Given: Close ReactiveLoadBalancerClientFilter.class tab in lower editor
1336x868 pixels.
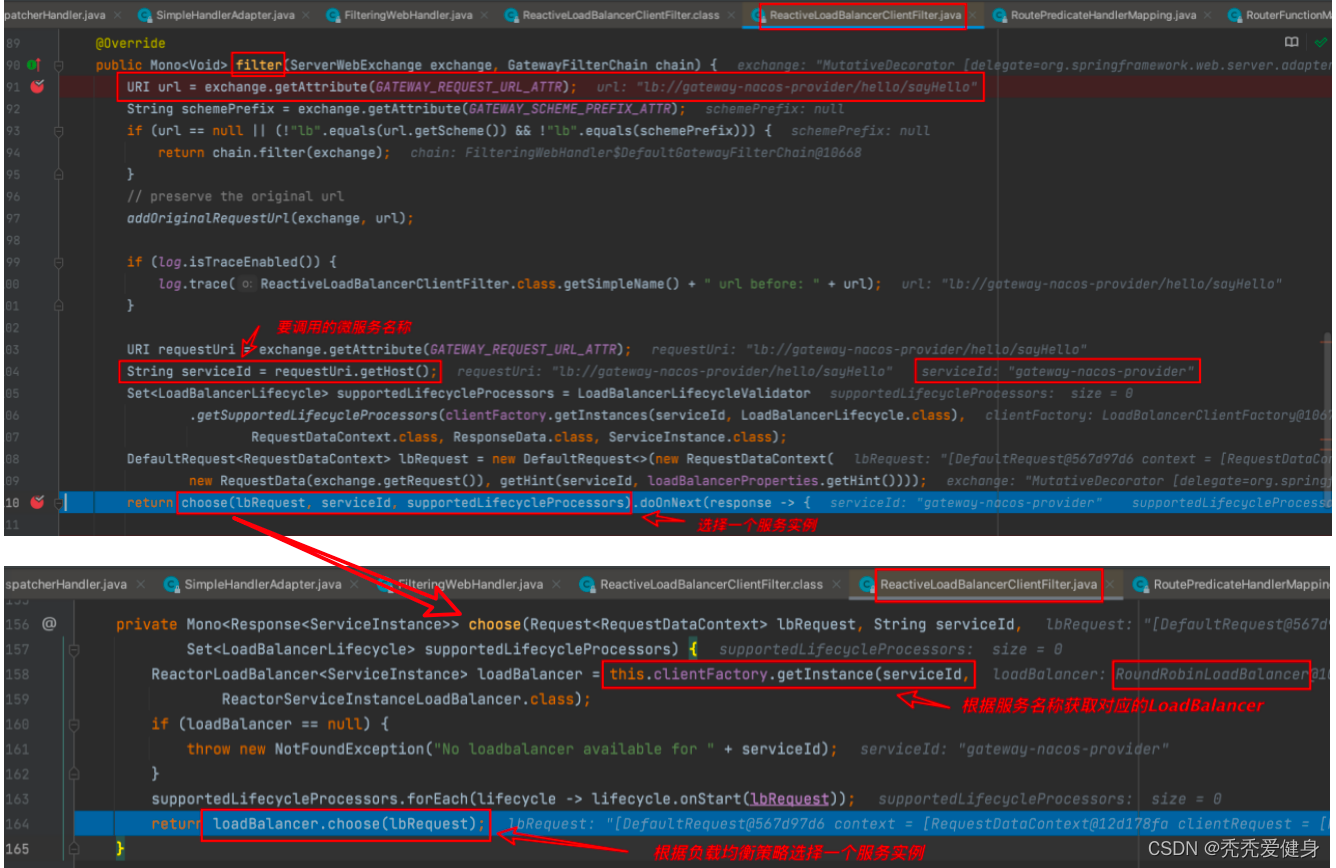Looking at the screenshot, I should coord(835,584).
